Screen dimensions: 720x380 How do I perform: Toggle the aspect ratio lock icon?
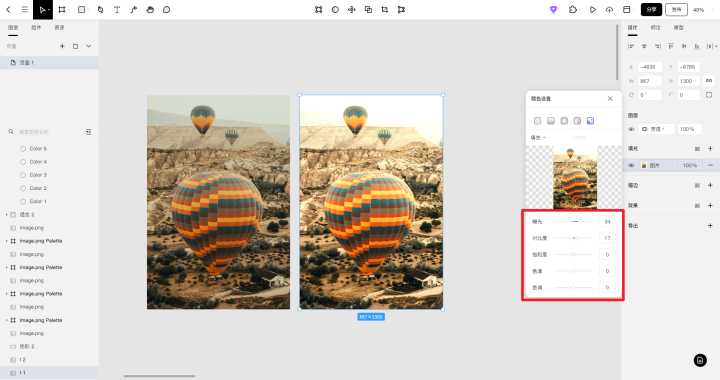tap(709, 81)
